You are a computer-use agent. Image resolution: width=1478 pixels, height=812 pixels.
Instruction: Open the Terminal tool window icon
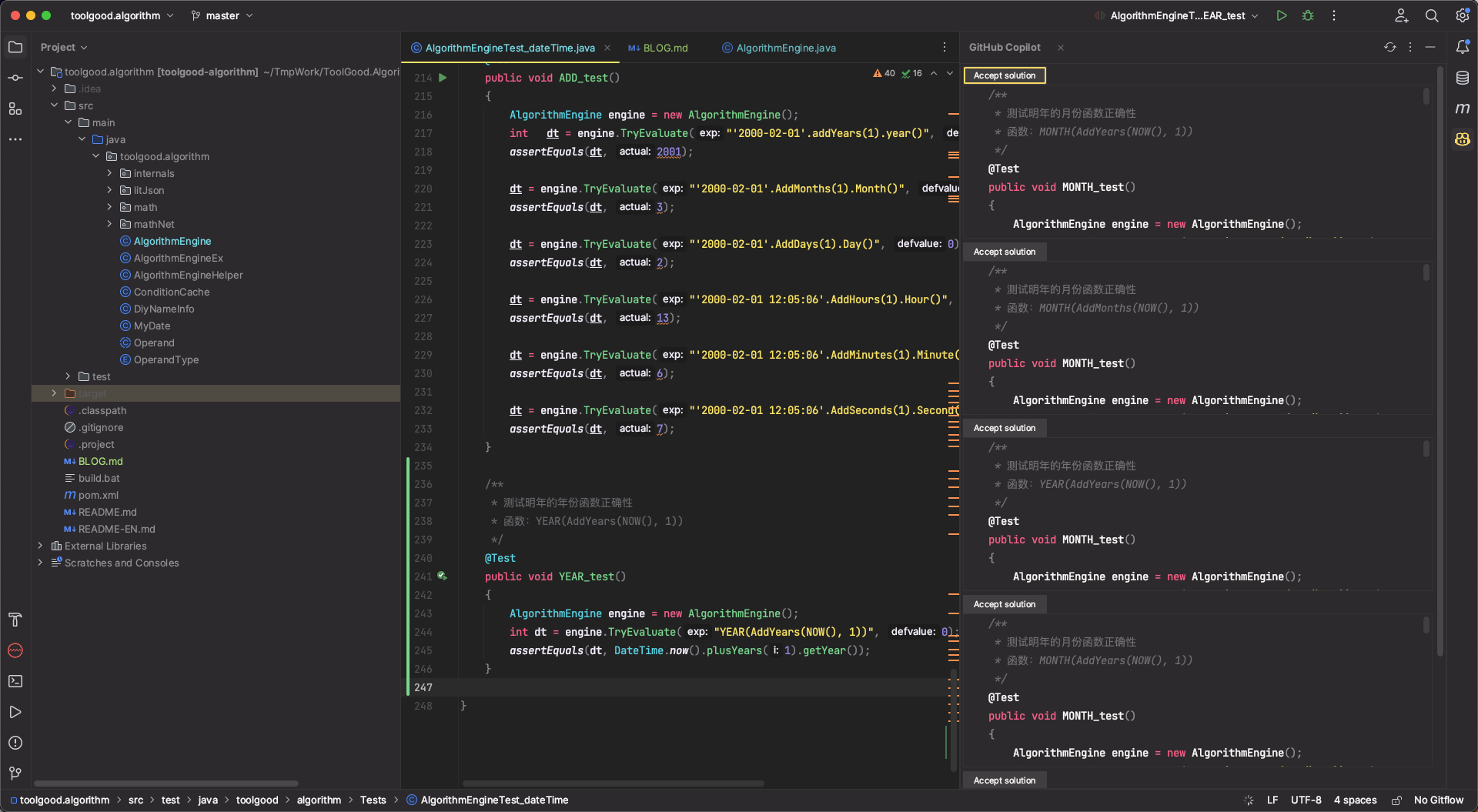pyautogui.click(x=15, y=682)
